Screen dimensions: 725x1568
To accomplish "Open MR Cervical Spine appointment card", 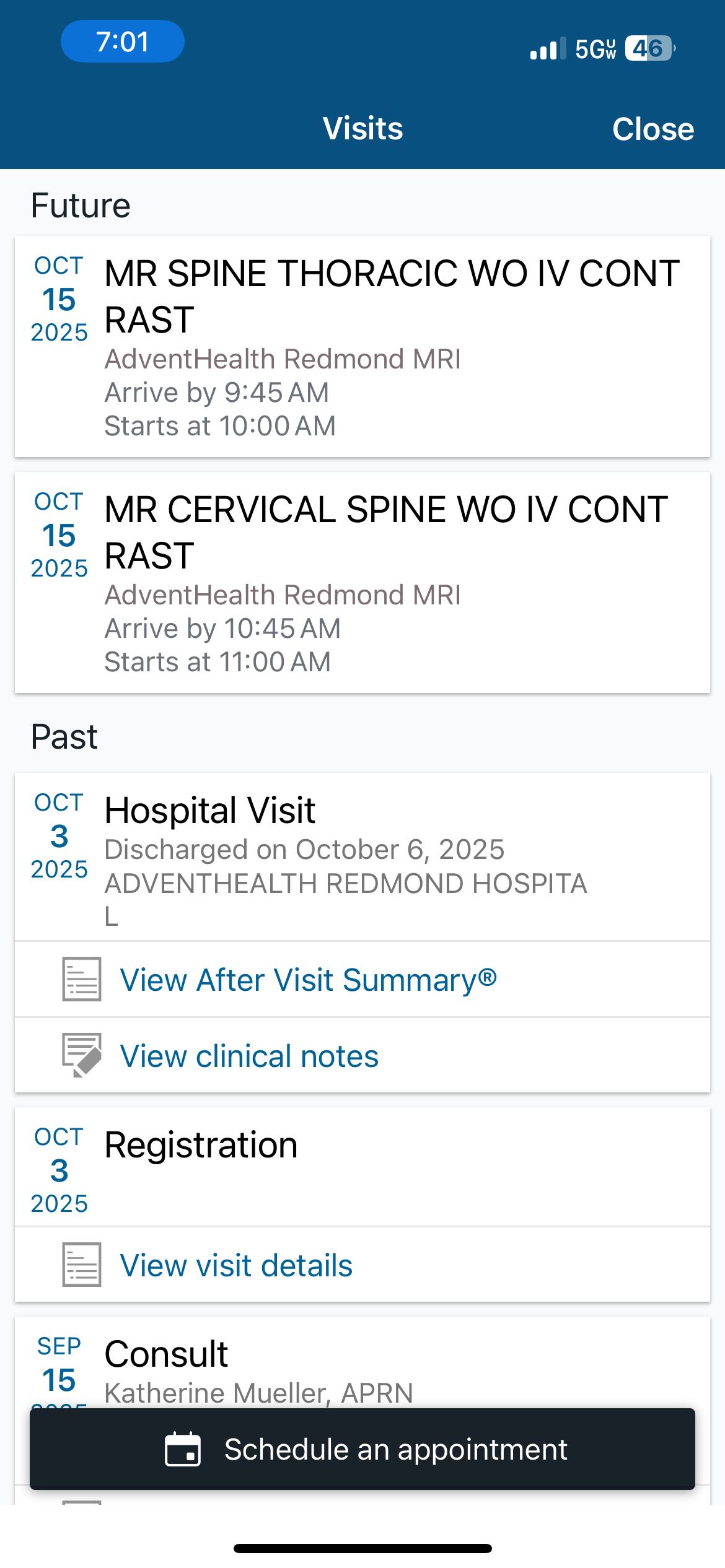I will (392, 582).
